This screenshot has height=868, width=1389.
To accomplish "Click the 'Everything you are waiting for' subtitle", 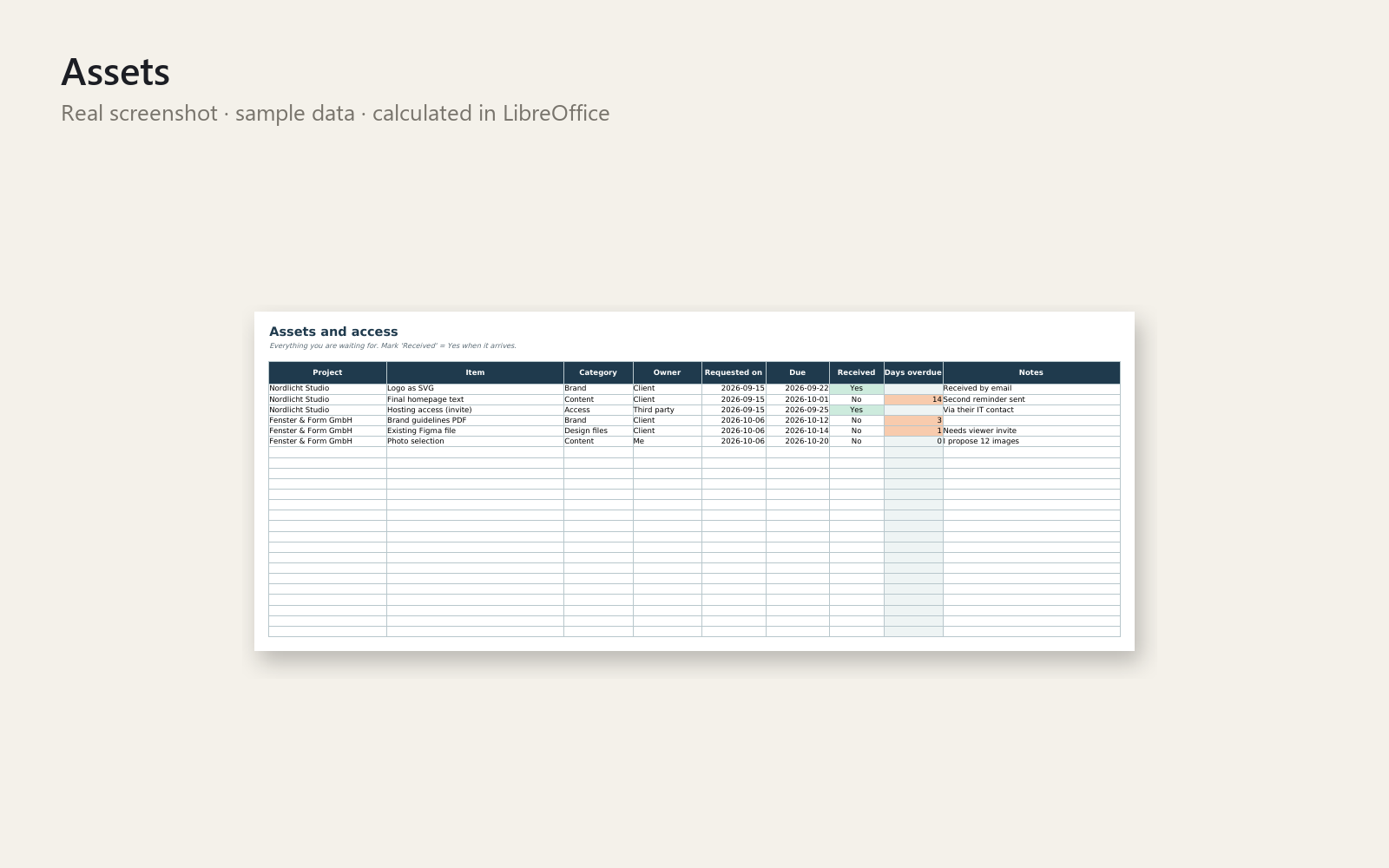I will pyautogui.click(x=392, y=345).
